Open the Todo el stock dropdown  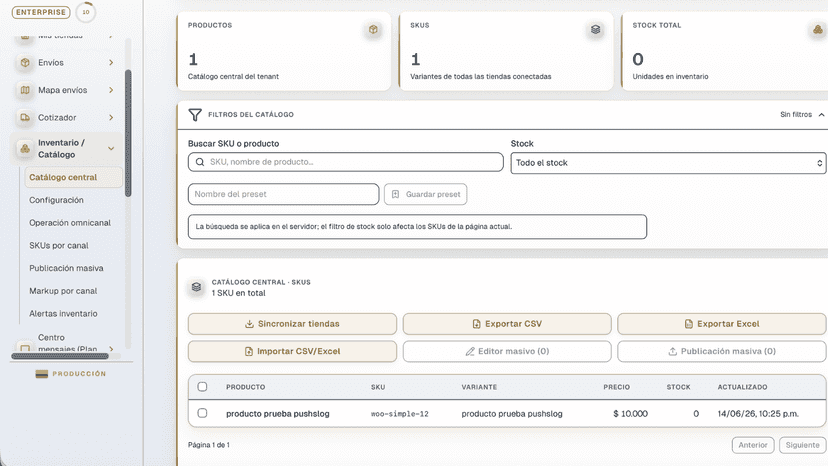(668, 163)
